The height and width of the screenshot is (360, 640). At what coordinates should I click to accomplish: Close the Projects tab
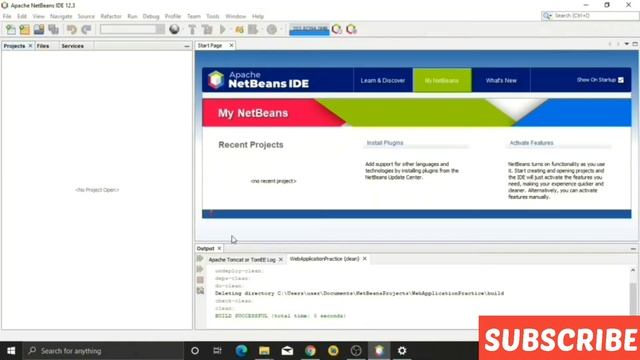click(x=30, y=46)
